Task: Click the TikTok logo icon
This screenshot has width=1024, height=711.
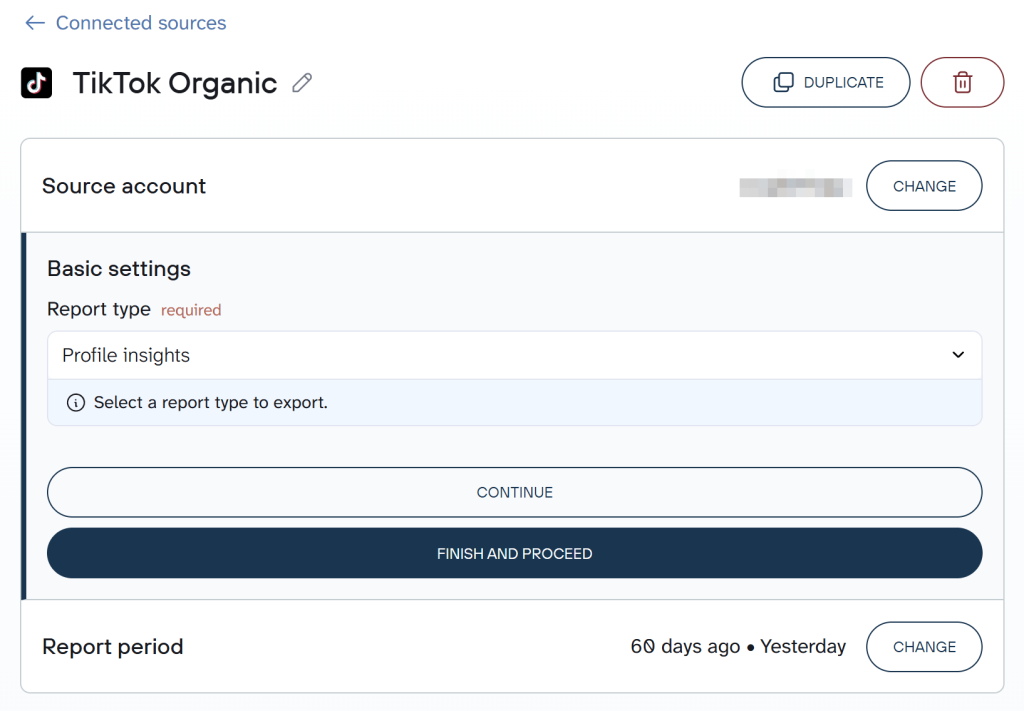Action: click(x=37, y=83)
